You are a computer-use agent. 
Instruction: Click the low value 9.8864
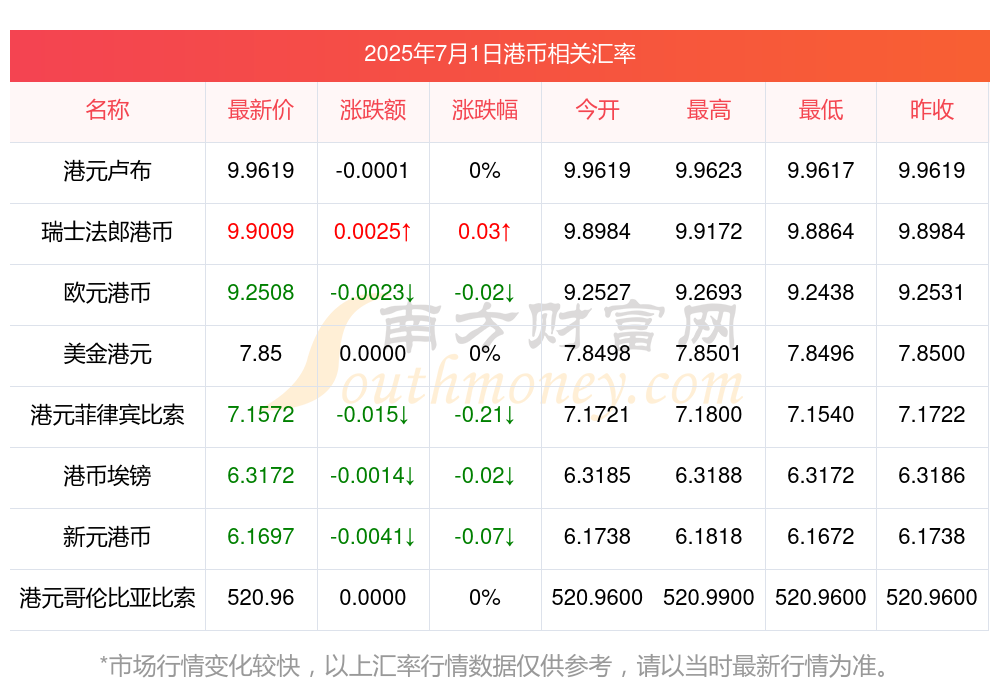(x=821, y=231)
